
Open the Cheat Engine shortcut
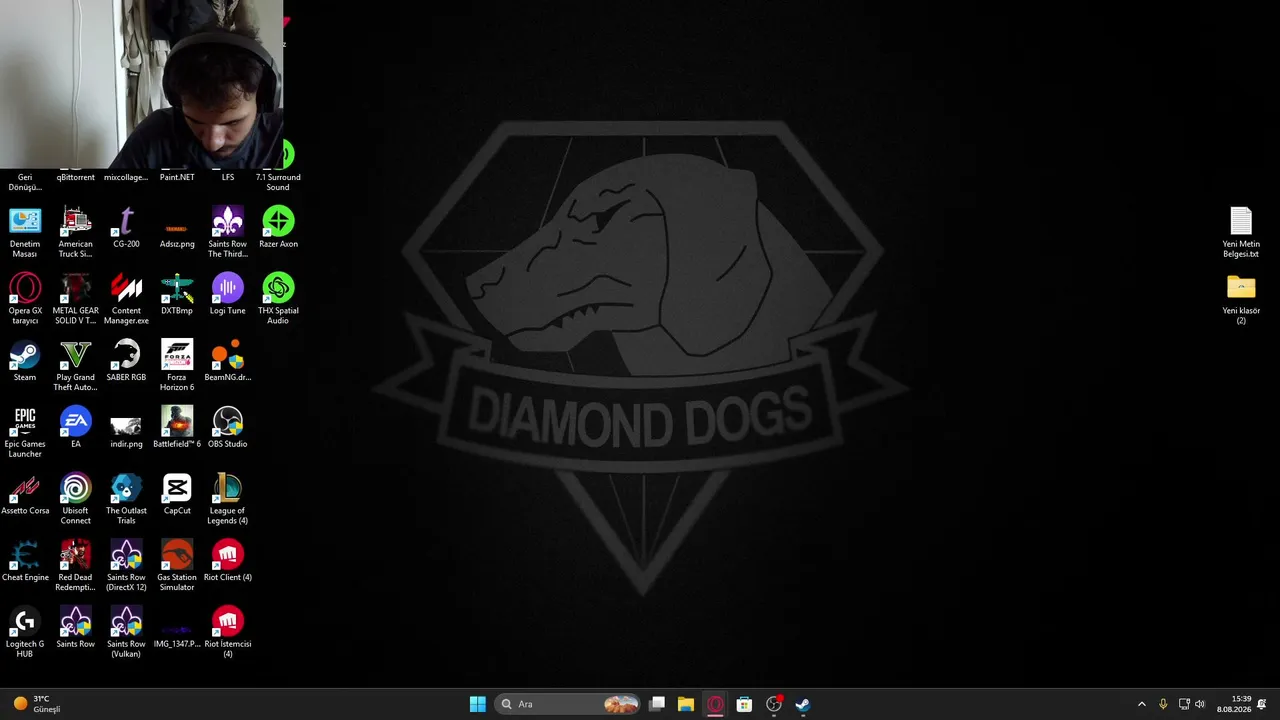[25, 561]
